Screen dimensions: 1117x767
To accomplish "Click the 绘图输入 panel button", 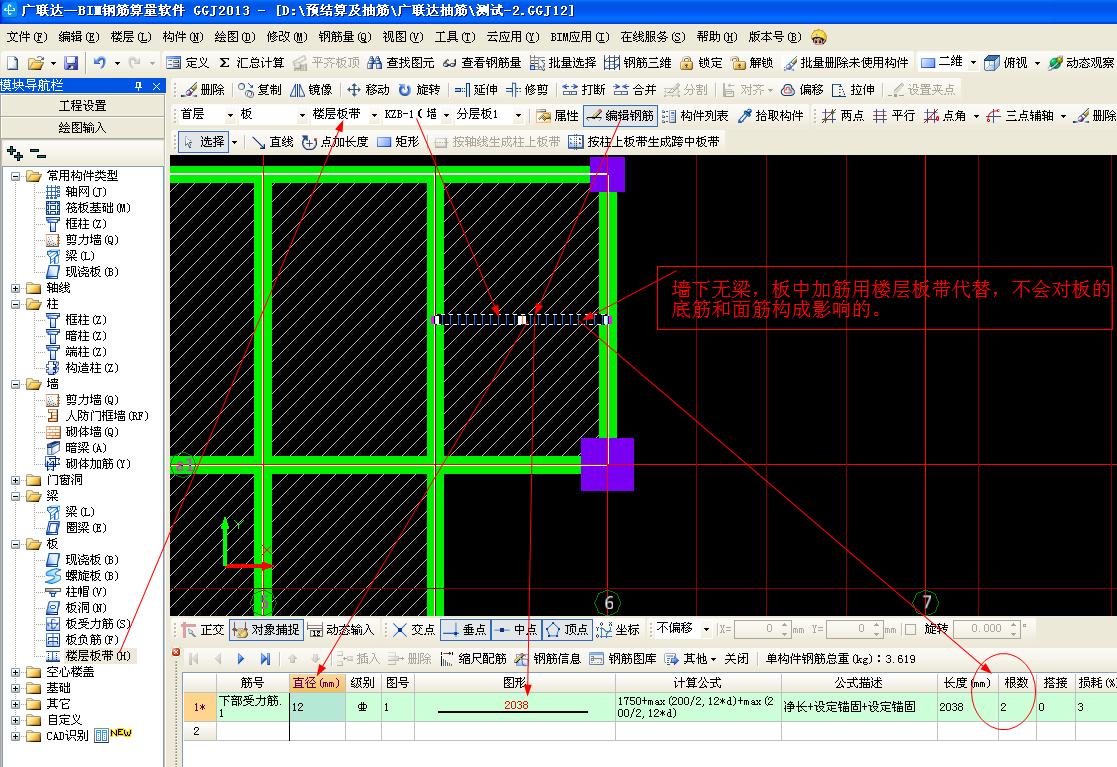I will tap(83, 127).
